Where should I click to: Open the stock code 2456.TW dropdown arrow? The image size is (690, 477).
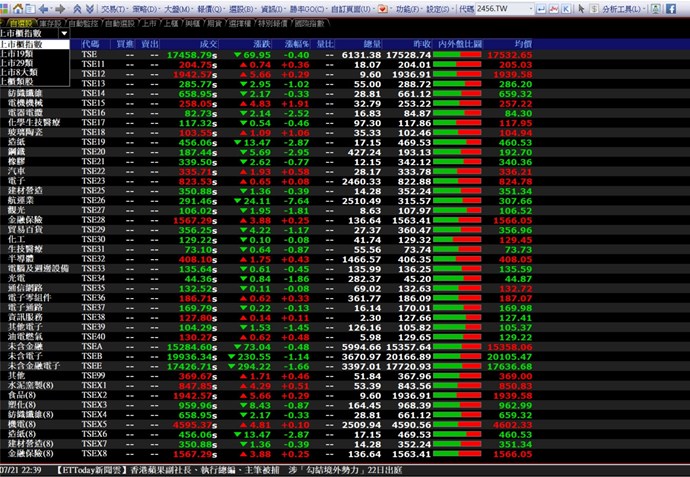[x=531, y=9]
